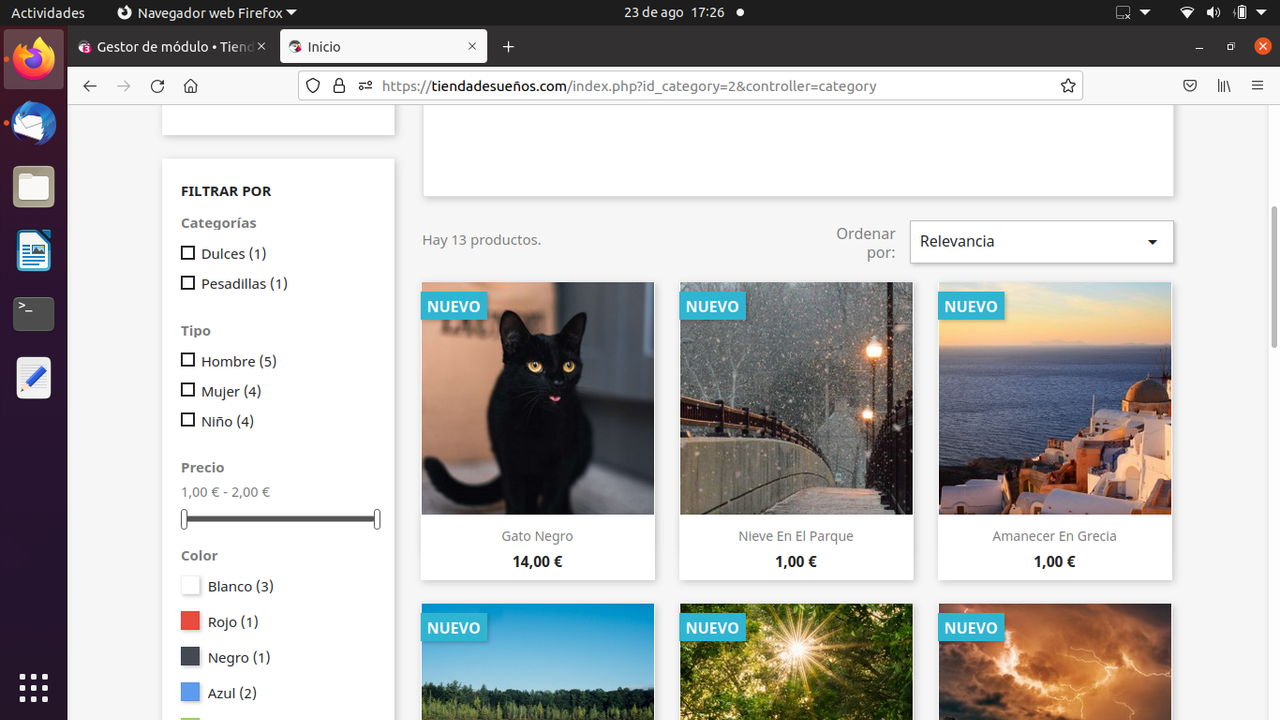1280x720 pixels.
Task: Open the Gato Negro product link
Action: [537, 536]
